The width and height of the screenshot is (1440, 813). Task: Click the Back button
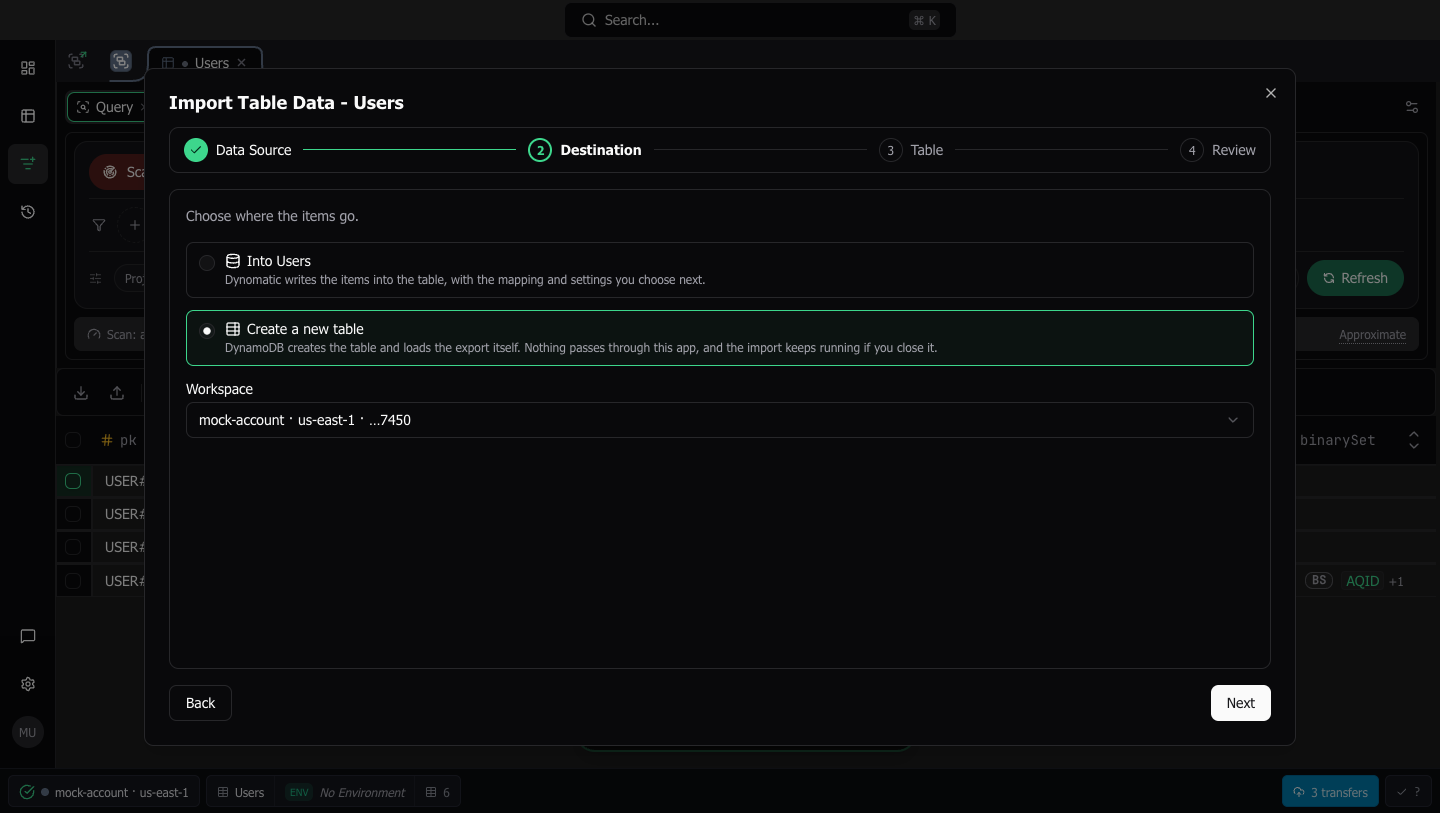tap(200, 703)
